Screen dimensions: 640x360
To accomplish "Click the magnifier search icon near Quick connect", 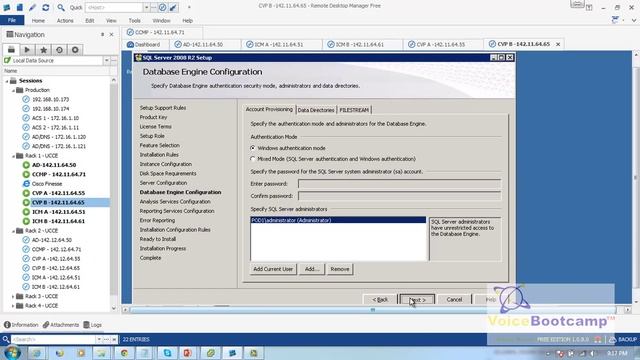I will (61, 7).
